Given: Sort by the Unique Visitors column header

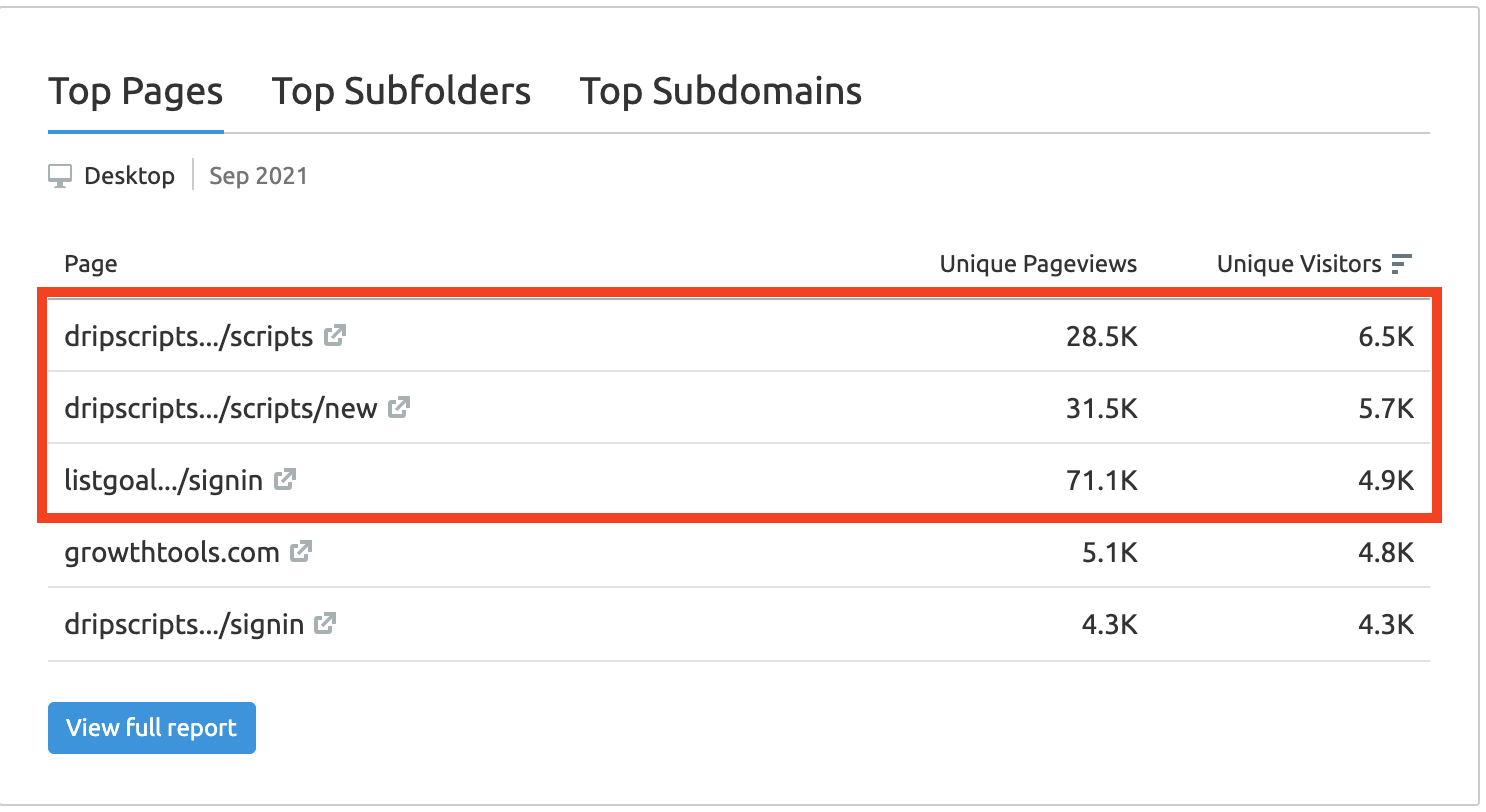Looking at the screenshot, I should click(1298, 264).
